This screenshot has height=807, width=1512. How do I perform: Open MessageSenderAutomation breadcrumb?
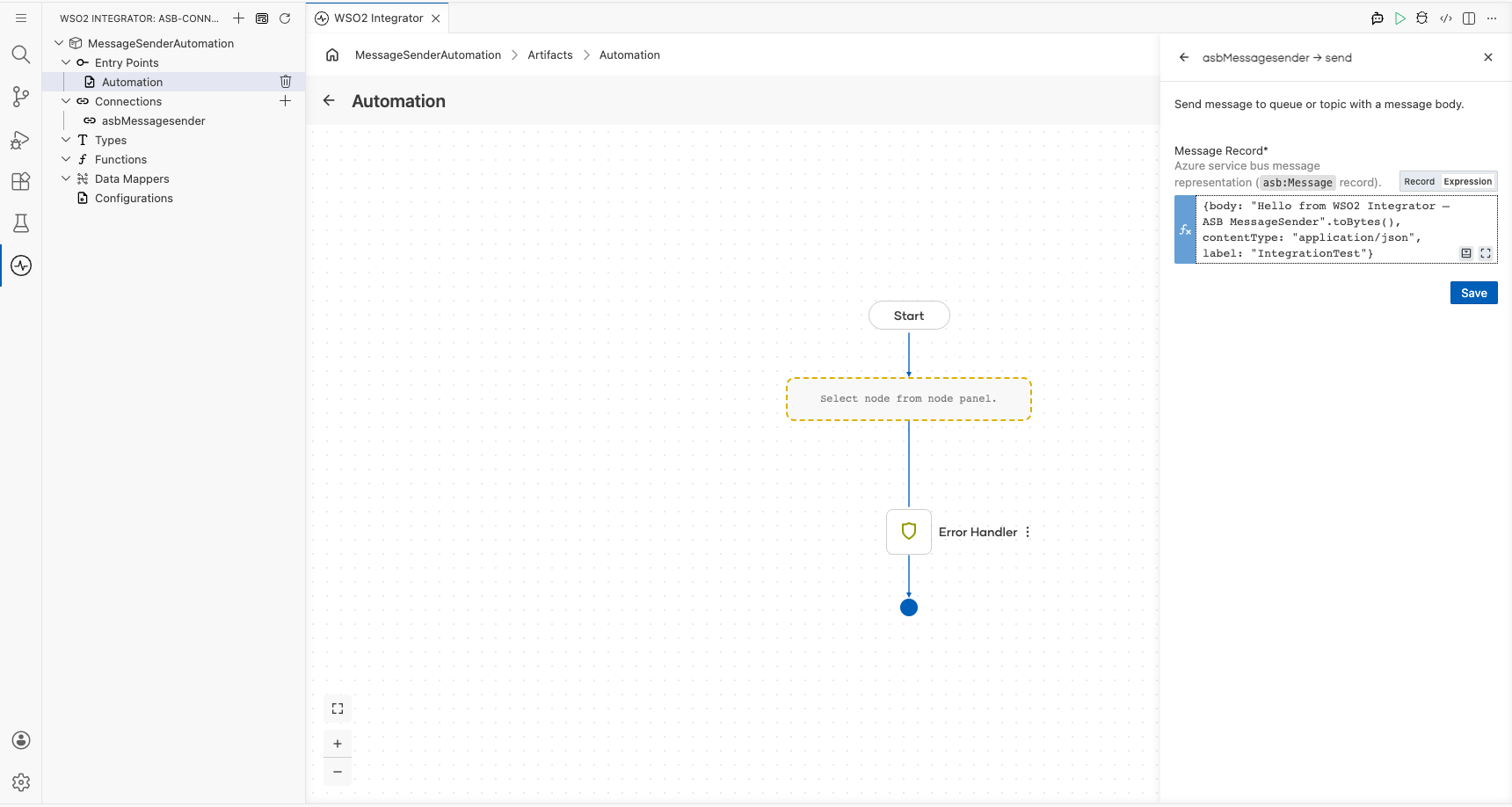coord(428,55)
